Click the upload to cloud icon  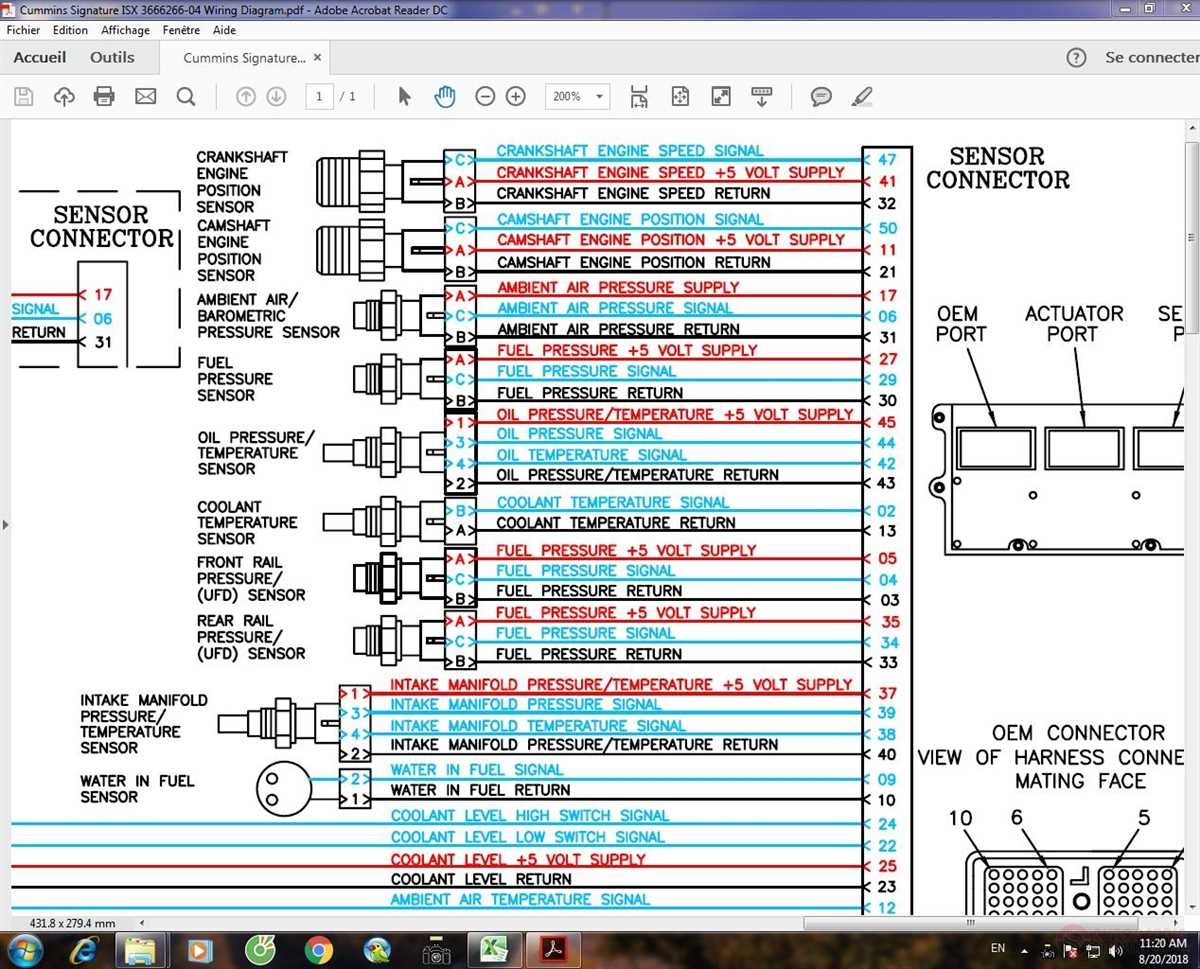(64, 96)
